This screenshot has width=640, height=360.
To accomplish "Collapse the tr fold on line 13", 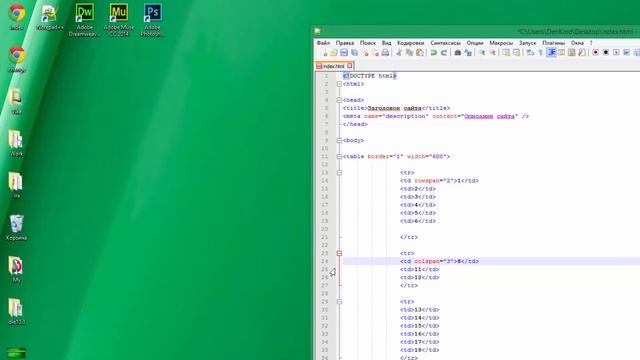I will (339, 173).
